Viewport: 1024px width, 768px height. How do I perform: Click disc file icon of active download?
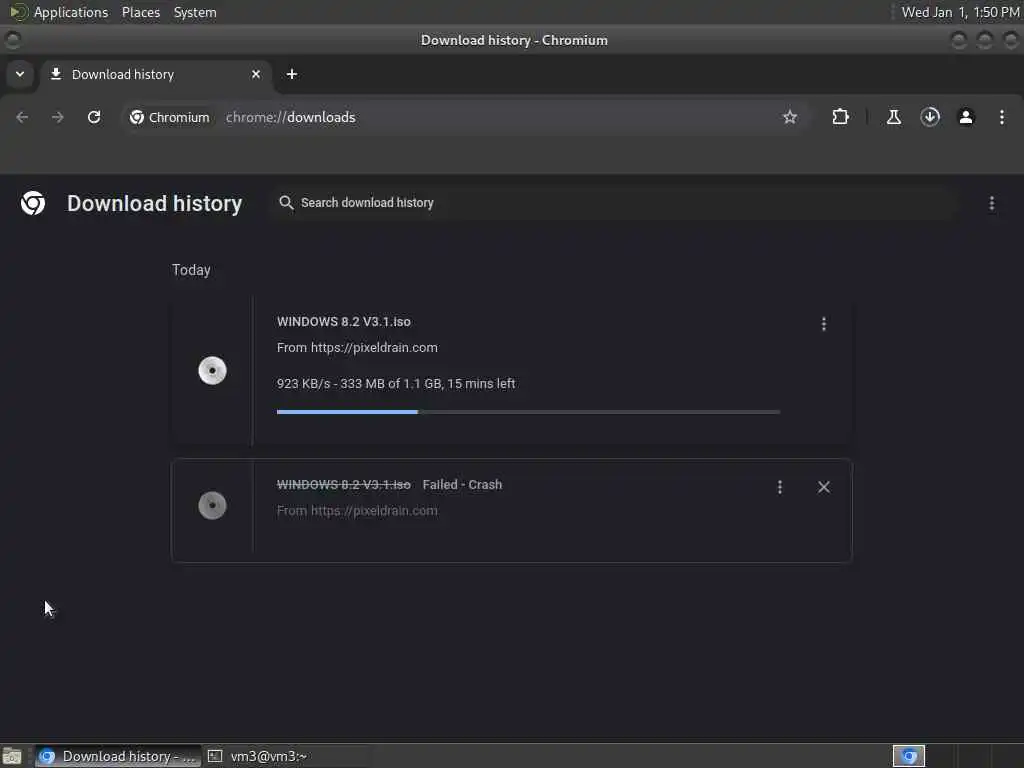[x=212, y=370]
